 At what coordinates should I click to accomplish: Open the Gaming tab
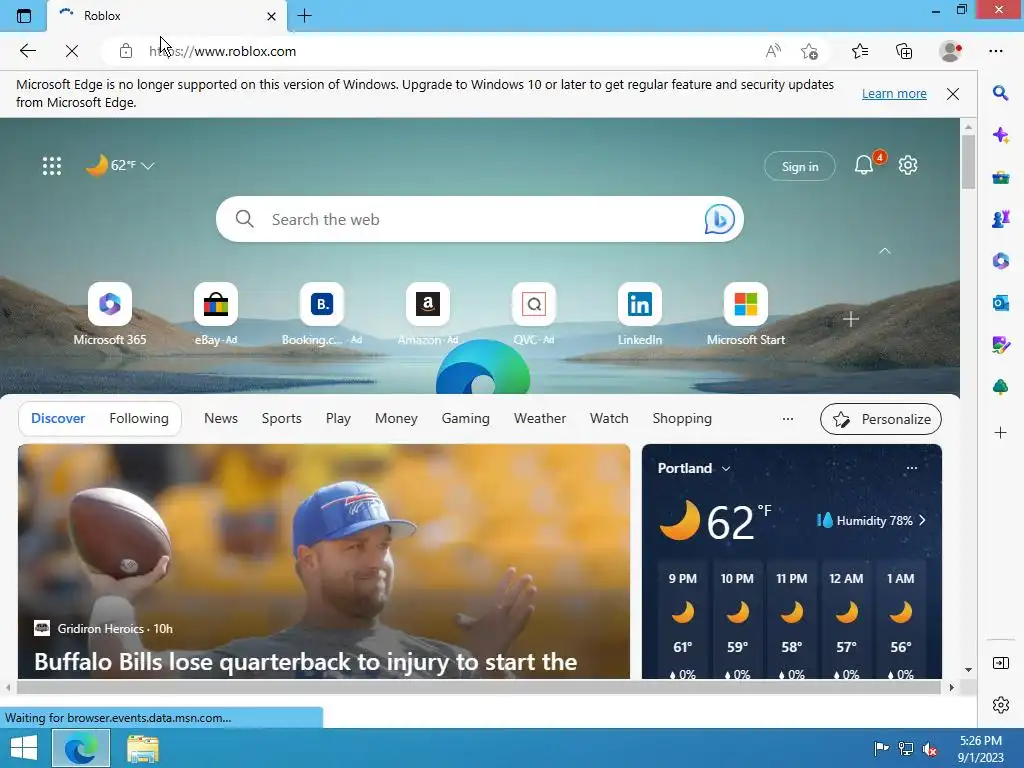tap(466, 419)
